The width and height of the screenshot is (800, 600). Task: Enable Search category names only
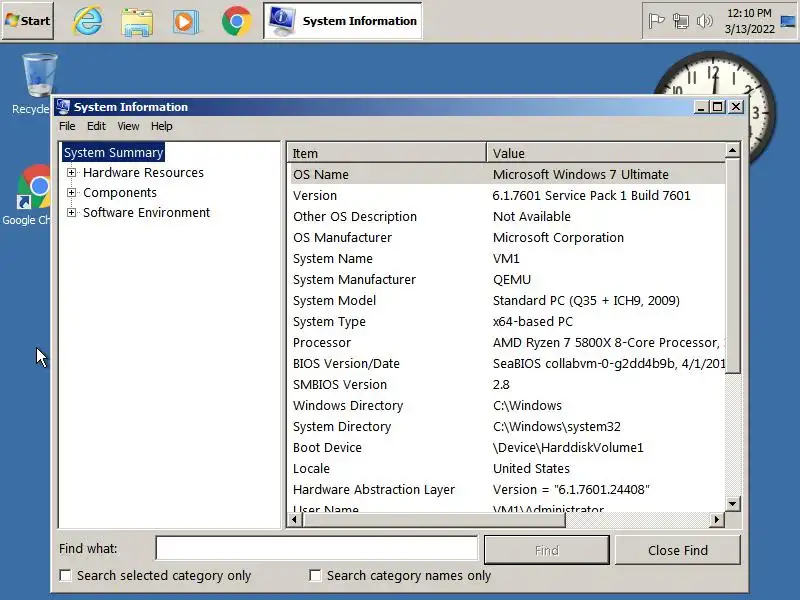[315, 576]
